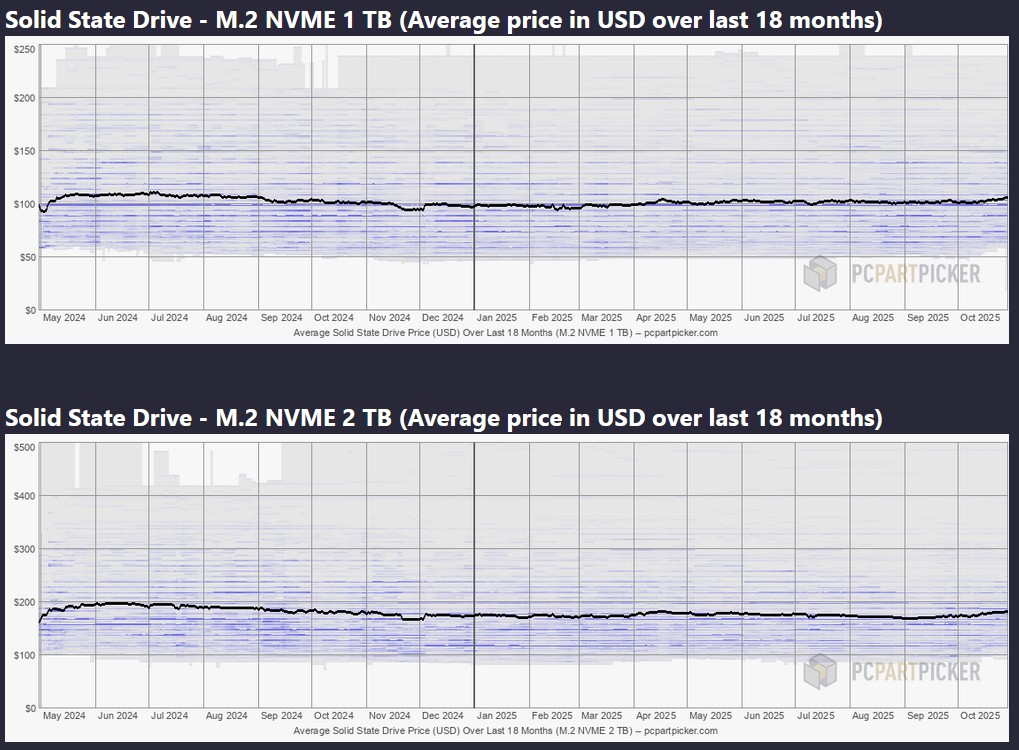Select Aug 2025 on the 1 TB chart axis
The height and width of the screenshot is (750, 1019).
pos(873,318)
